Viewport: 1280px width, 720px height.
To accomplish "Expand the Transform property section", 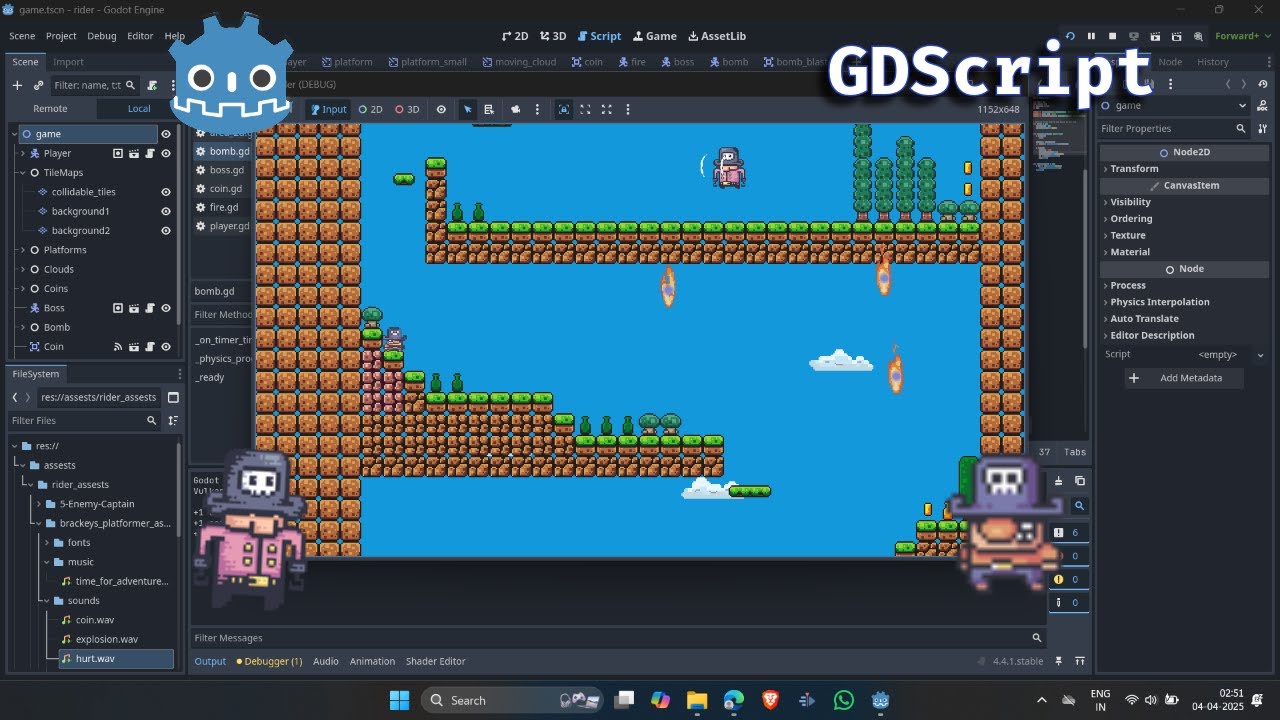I will [x=1134, y=168].
